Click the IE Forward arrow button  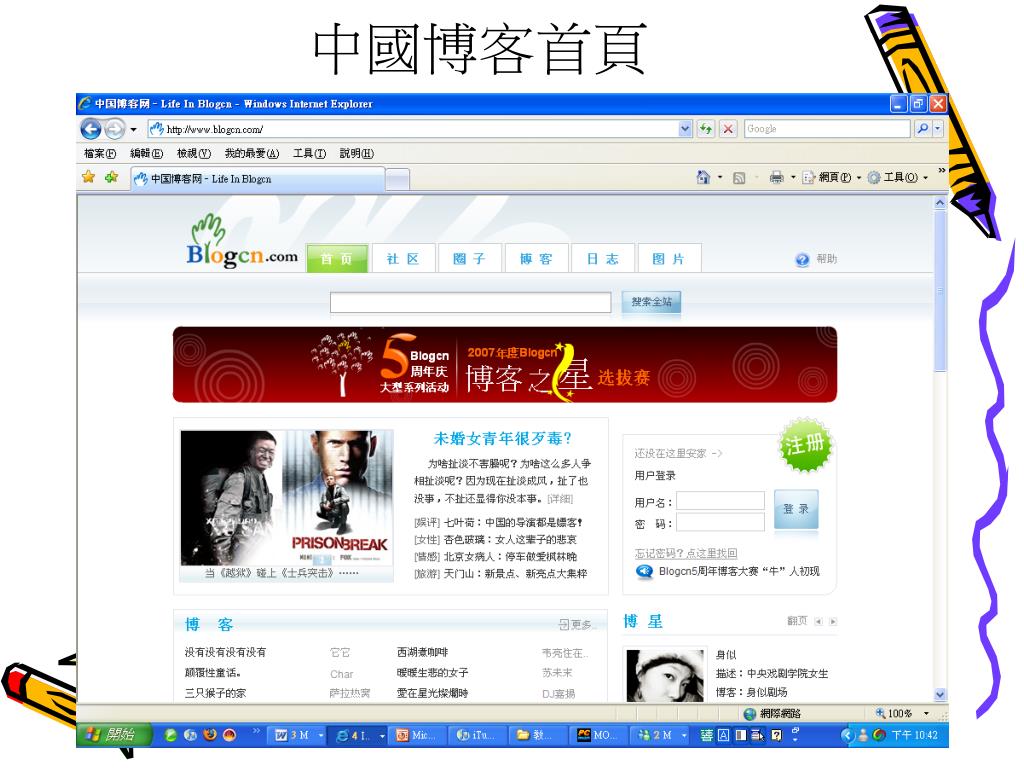pos(115,129)
